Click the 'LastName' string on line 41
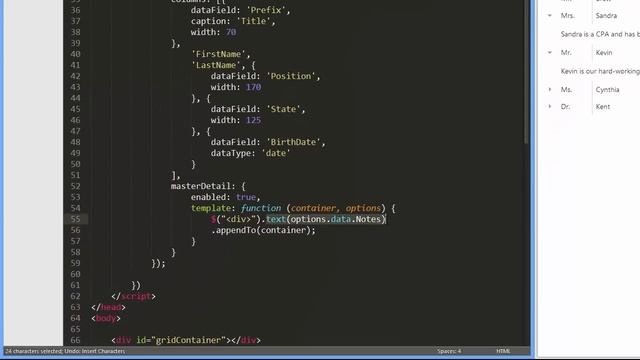Image resolution: width=640 pixels, height=360 pixels. [x=216, y=65]
